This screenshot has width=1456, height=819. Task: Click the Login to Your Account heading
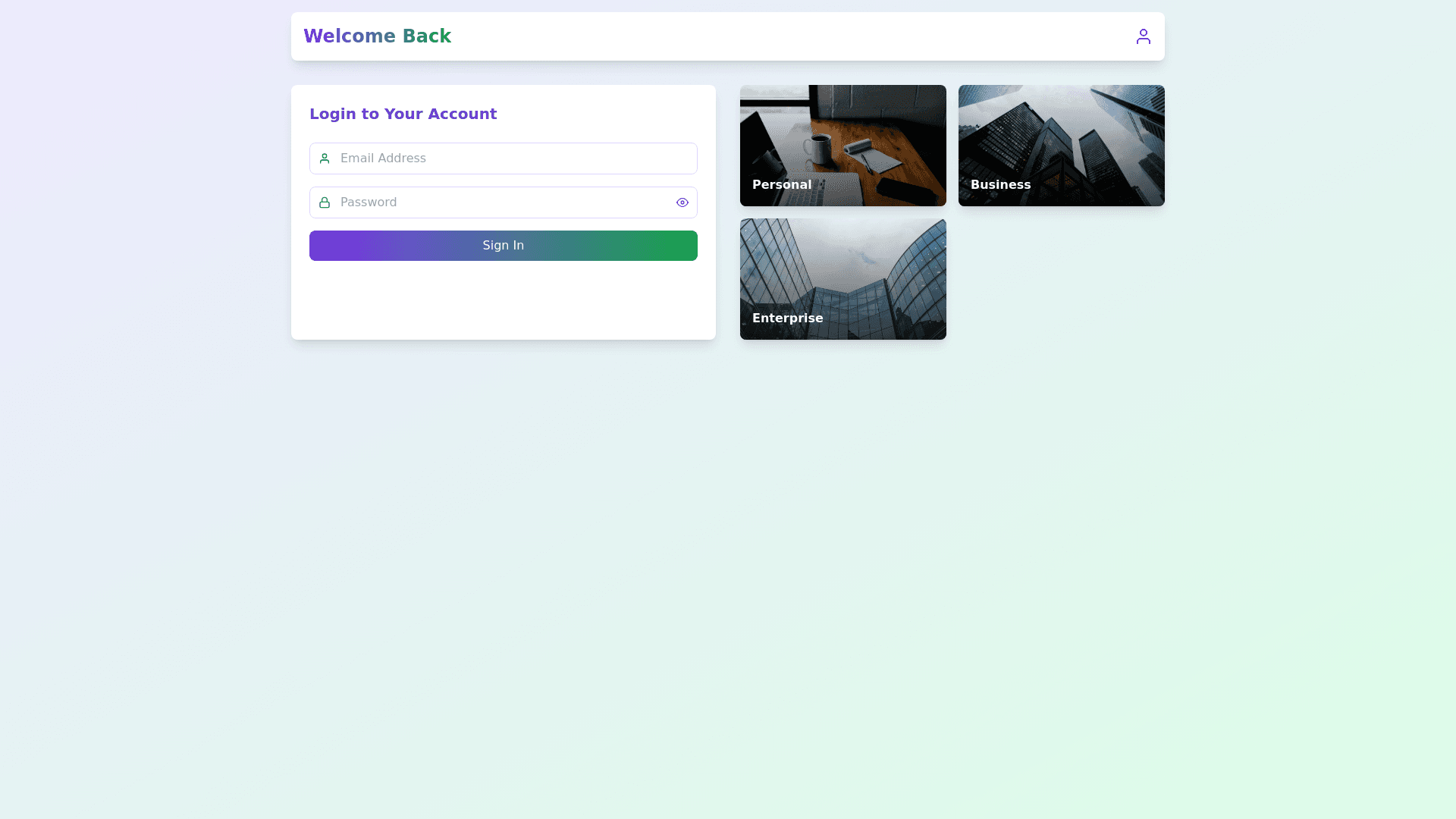pos(403,114)
